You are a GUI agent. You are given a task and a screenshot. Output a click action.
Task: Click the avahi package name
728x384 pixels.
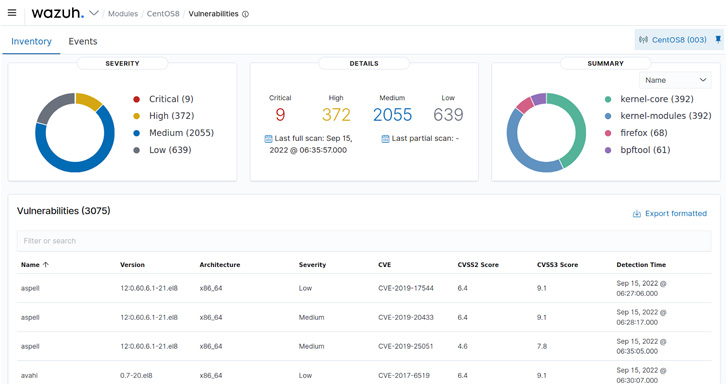29,375
